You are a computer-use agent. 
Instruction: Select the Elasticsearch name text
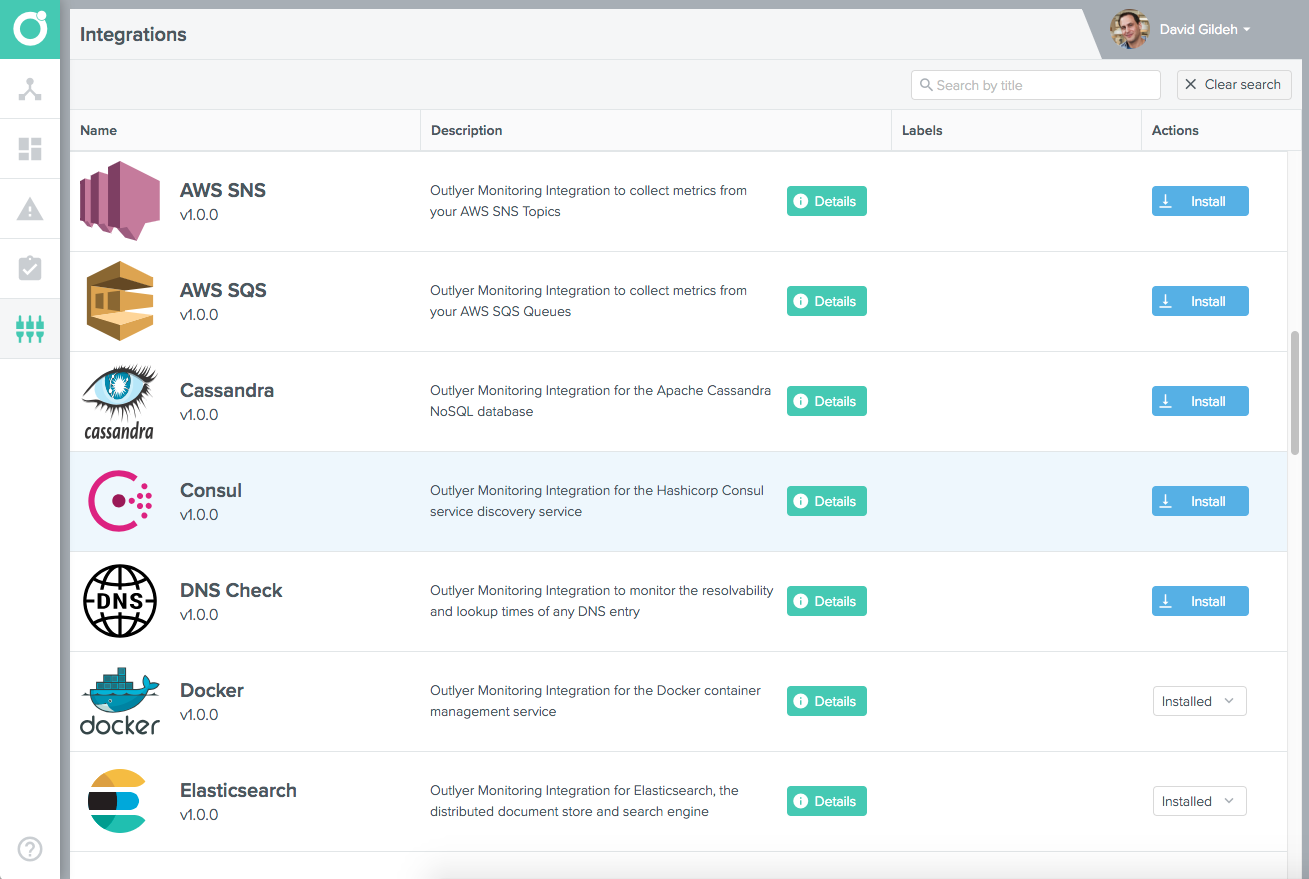pyautogui.click(x=238, y=790)
